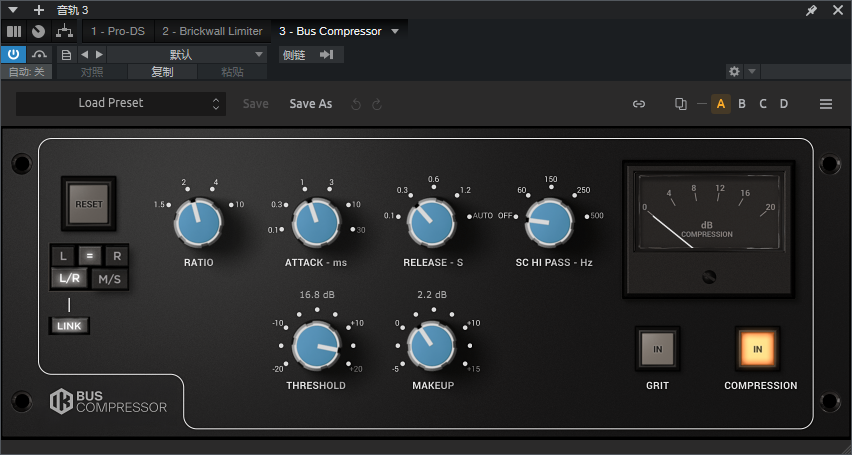Switch to M/S processing mode

(x=109, y=279)
